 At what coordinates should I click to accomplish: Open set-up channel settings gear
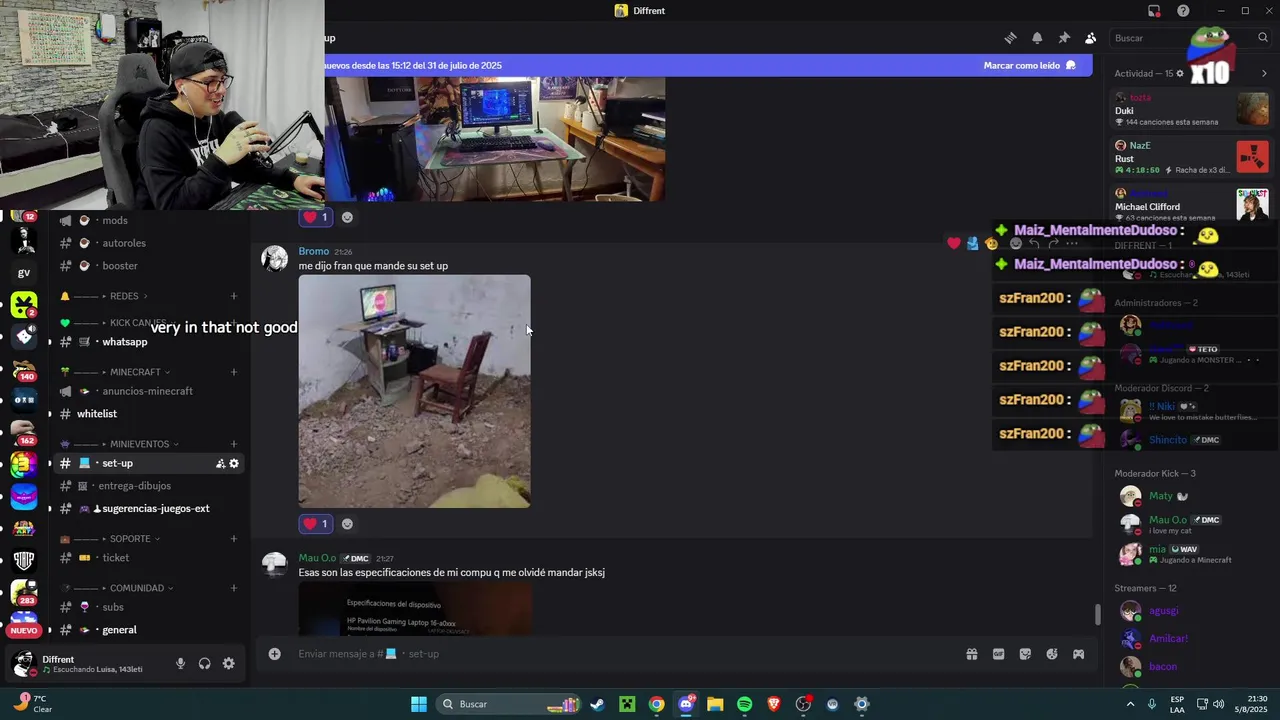234,463
